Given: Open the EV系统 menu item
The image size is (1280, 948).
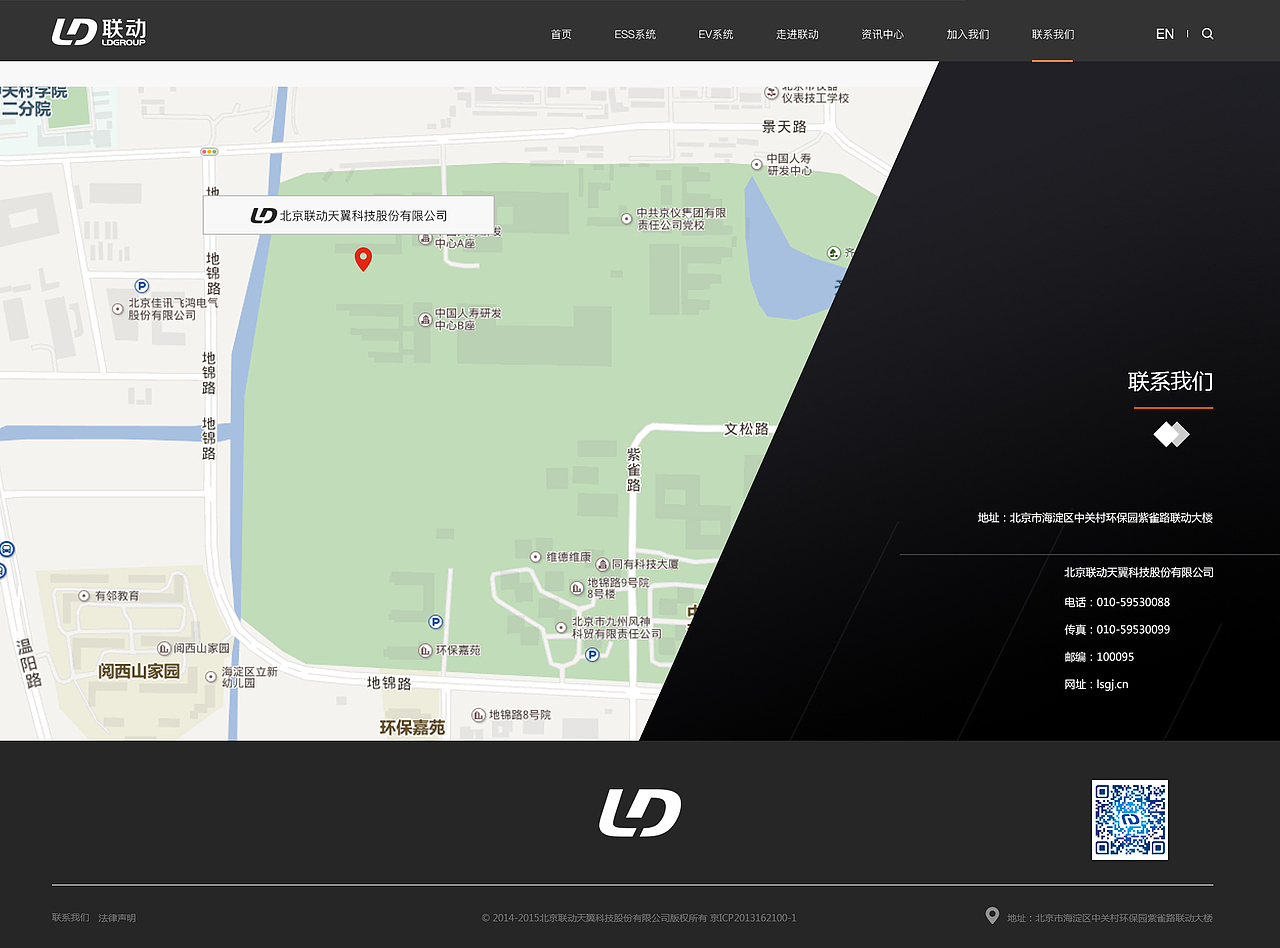Looking at the screenshot, I should [x=716, y=34].
